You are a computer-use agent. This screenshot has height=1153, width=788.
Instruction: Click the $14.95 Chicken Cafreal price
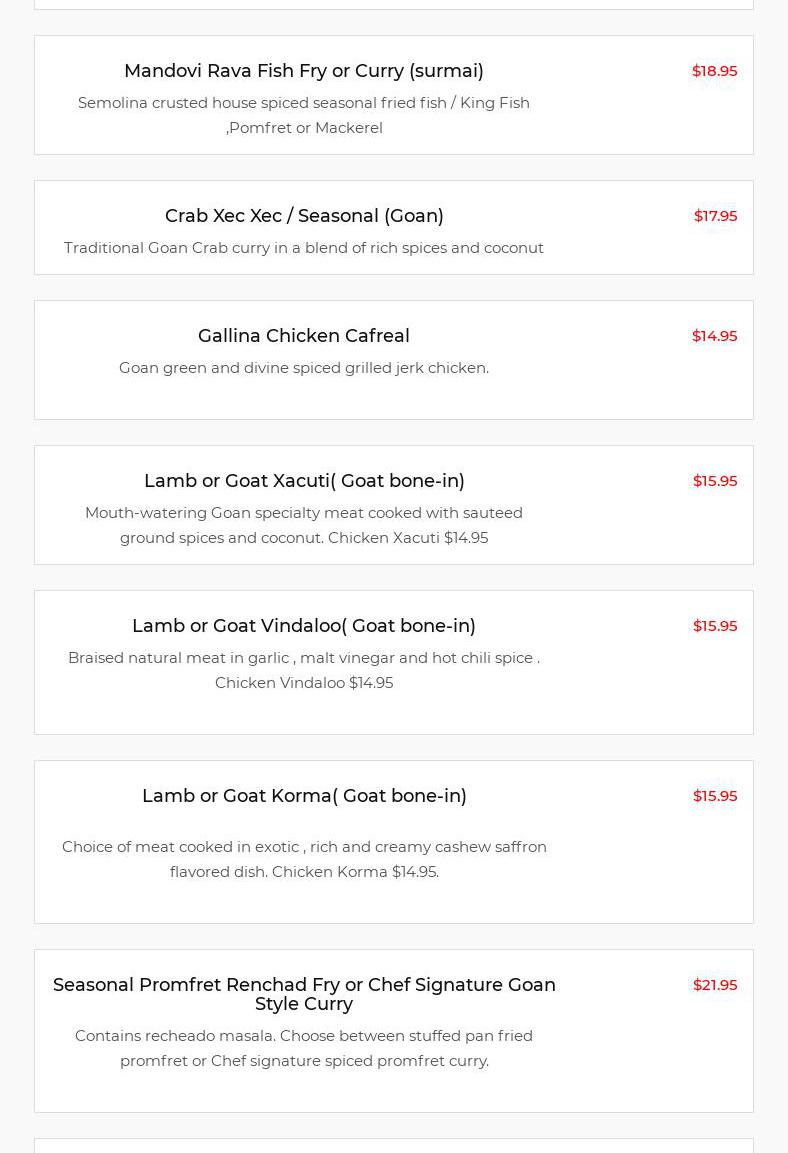tap(714, 336)
